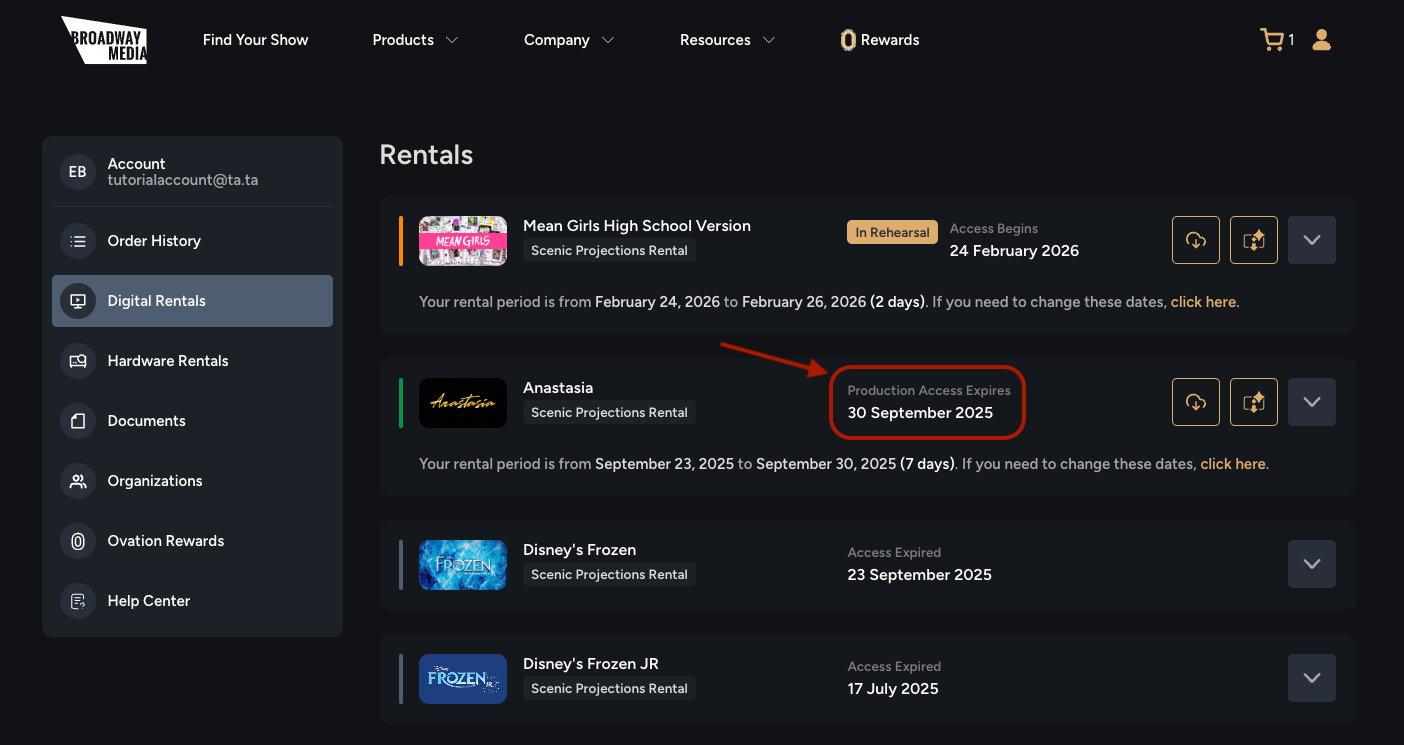
Task: Open the shopping cart icon
Action: (x=1272, y=40)
